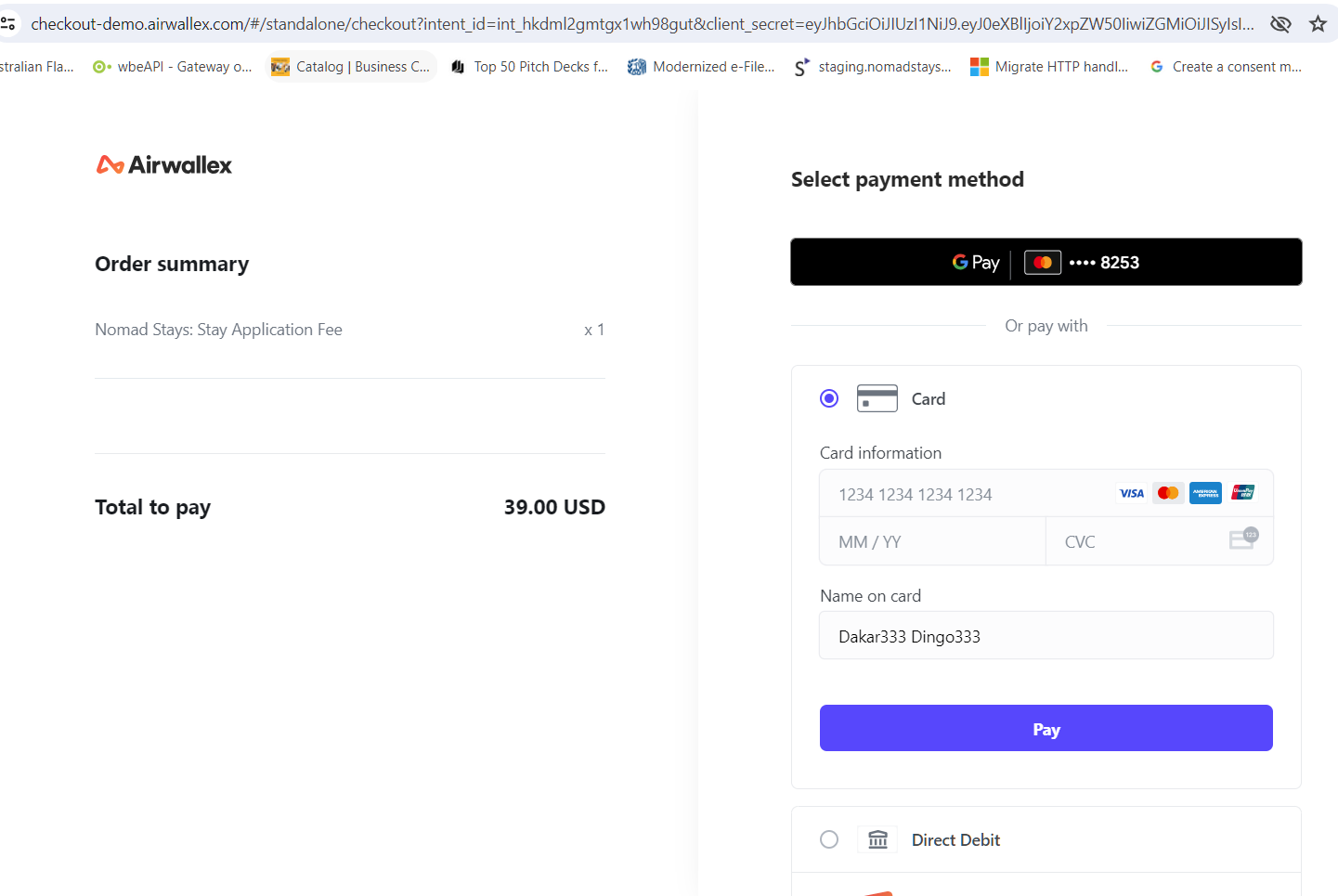Open the Catalog | Business C... bookmark
The image size is (1338, 896).
pyautogui.click(x=352, y=67)
